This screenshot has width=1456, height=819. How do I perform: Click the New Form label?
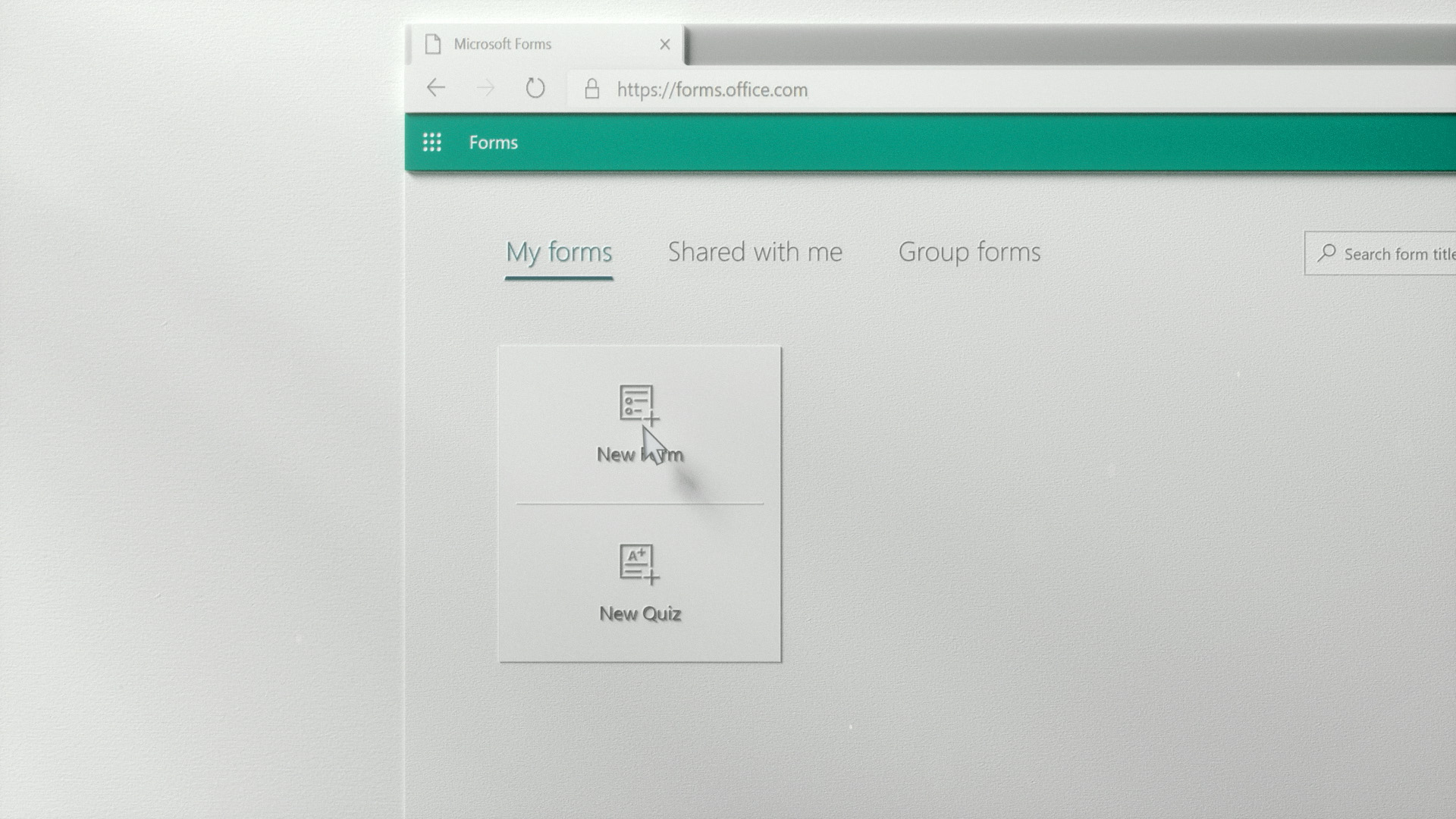pos(640,454)
